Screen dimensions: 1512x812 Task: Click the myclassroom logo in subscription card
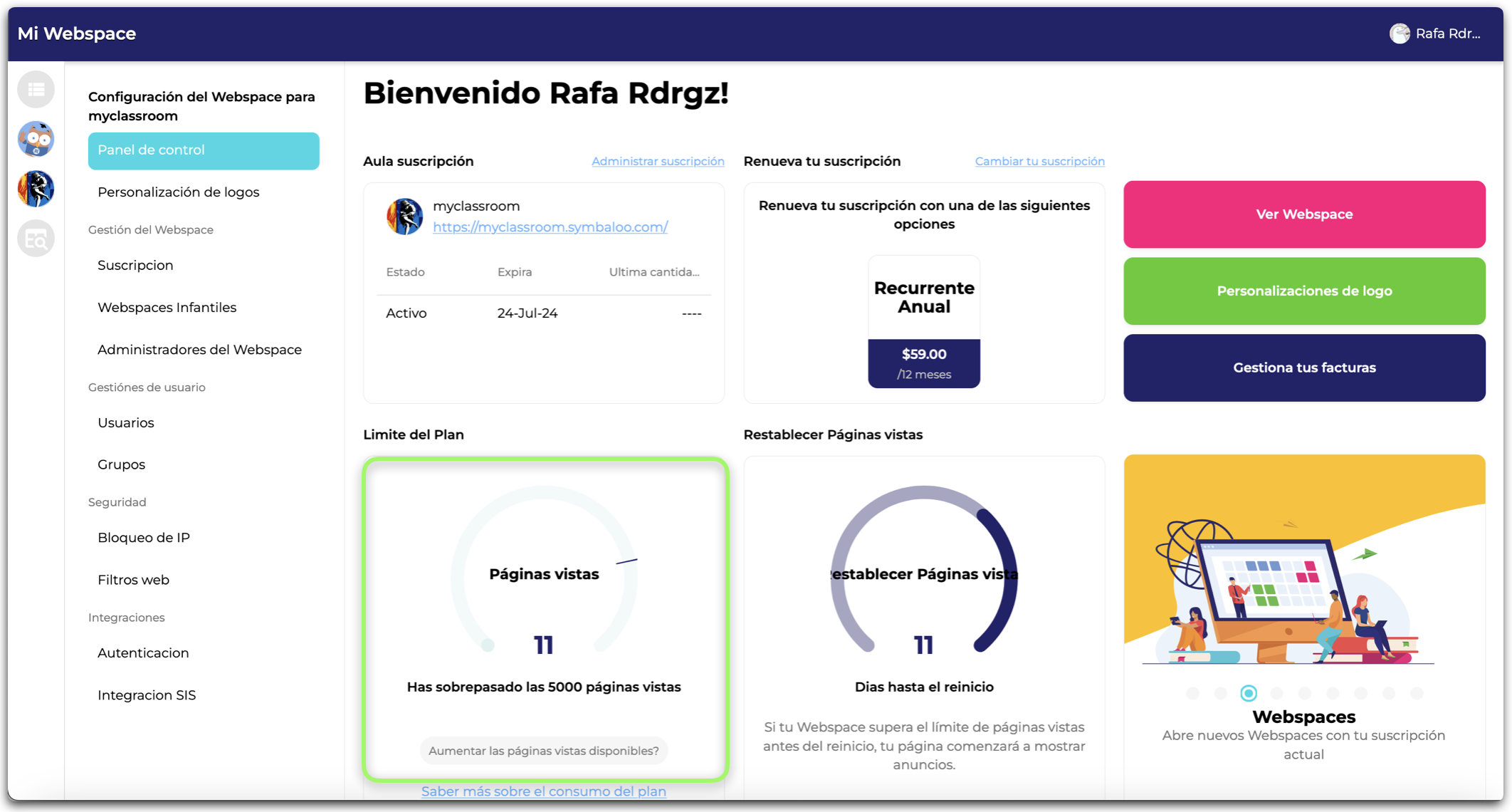point(404,217)
